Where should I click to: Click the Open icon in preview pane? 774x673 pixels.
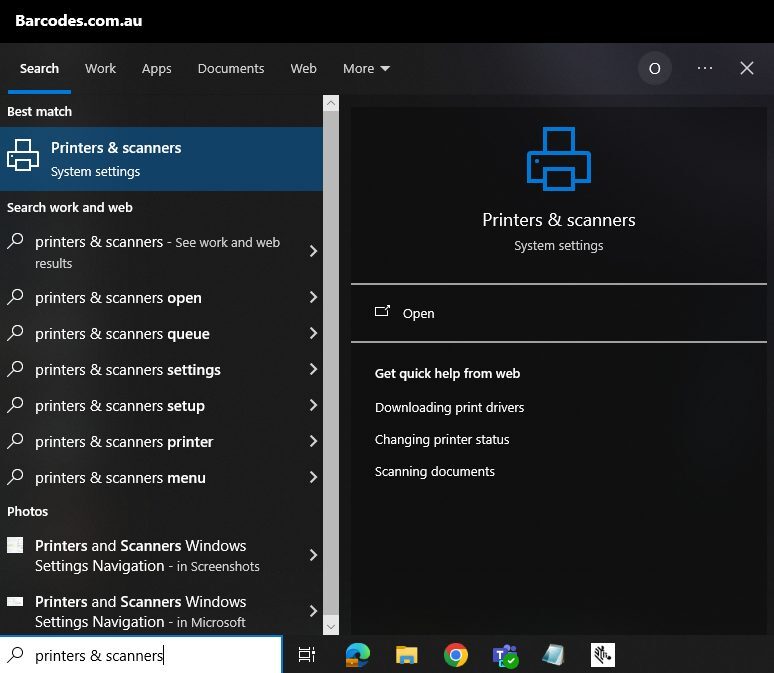(382, 311)
